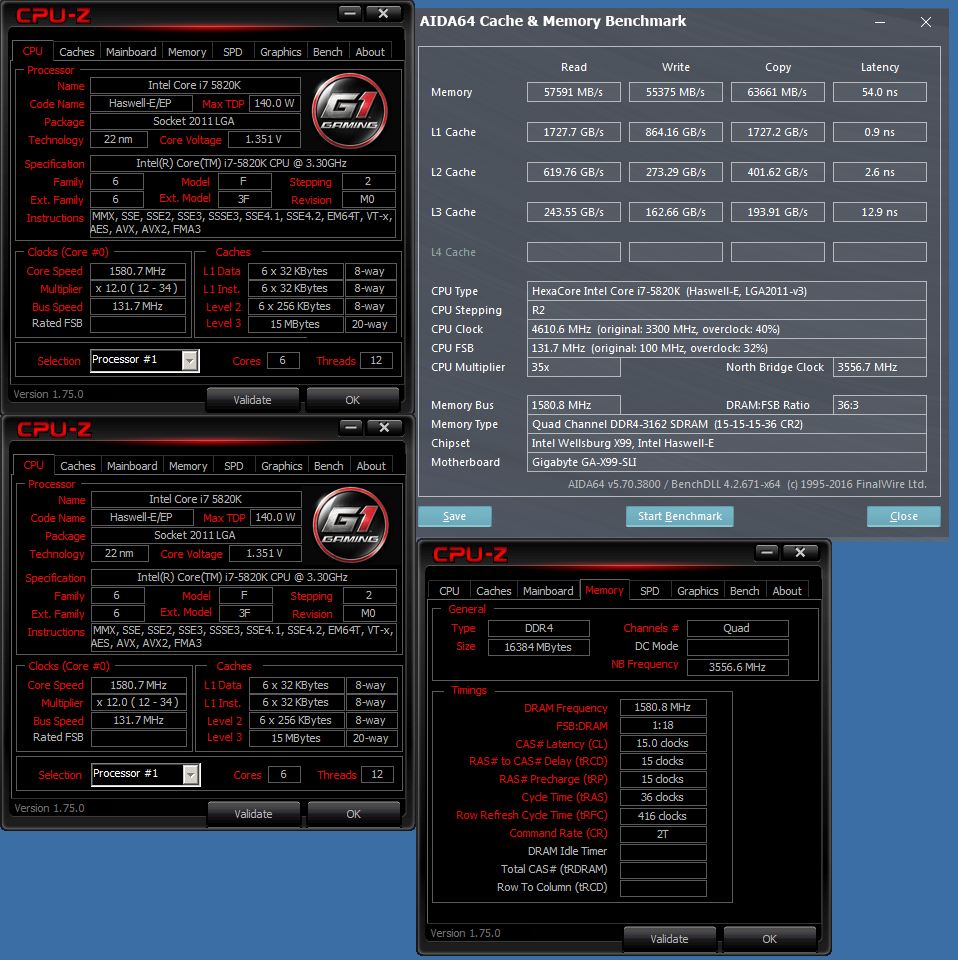Select Size field 16384 MBytes
This screenshot has width=958, height=960.
click(x=539, y=647)
